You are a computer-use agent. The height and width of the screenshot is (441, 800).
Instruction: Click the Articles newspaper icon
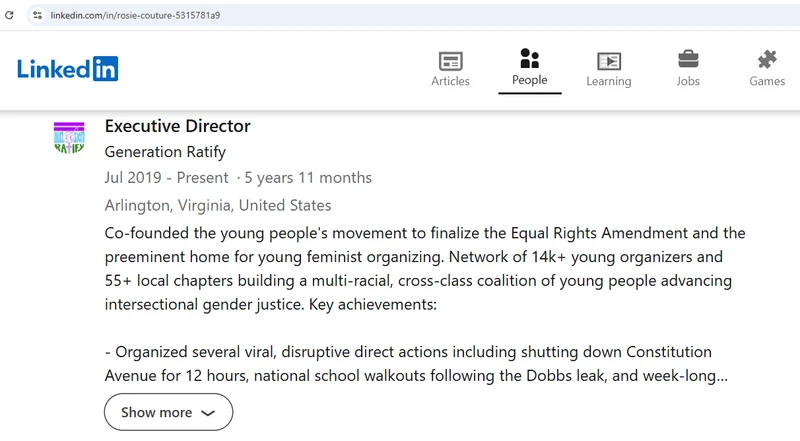coord(451,61)
